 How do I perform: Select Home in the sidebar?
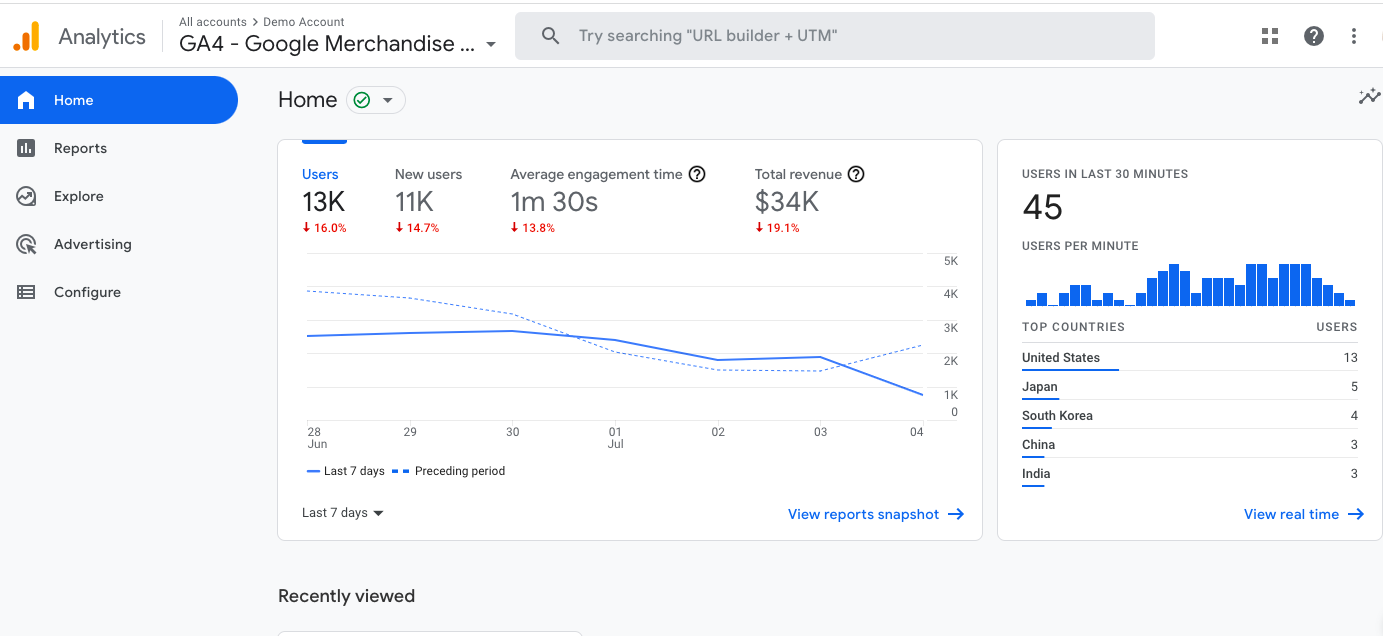coord(119,100)
